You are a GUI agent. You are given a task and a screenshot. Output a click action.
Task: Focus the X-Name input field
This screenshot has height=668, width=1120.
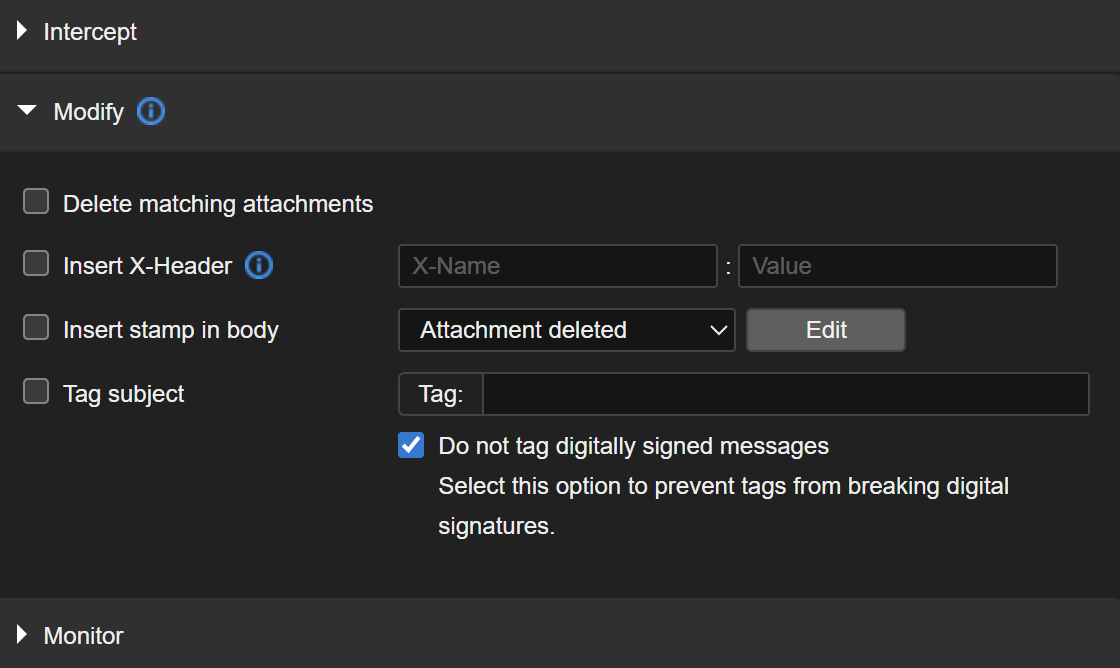tap(557, 266)
